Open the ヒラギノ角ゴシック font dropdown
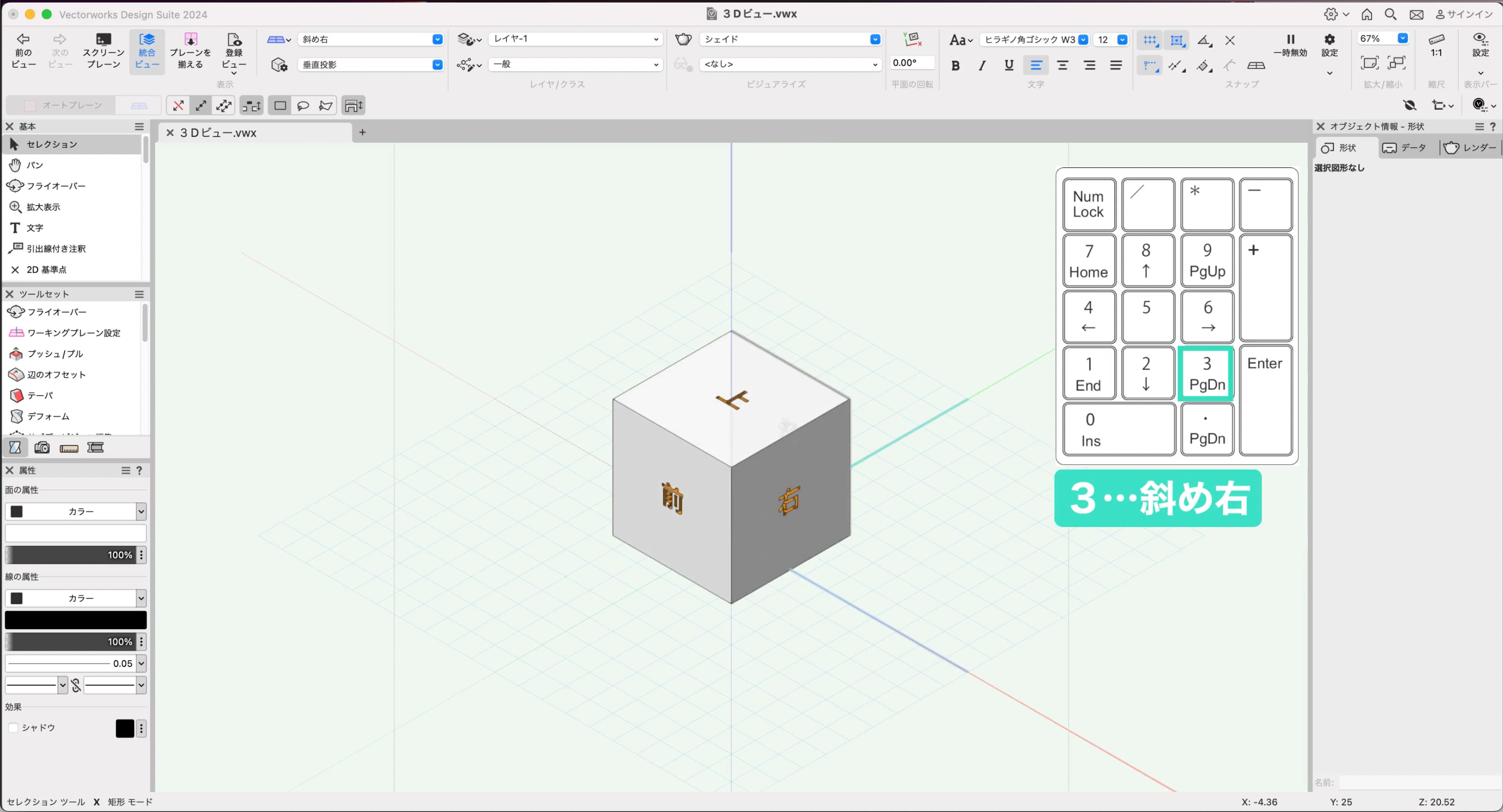Viewport: 1503px width, 812px height. click(1034, 40)
